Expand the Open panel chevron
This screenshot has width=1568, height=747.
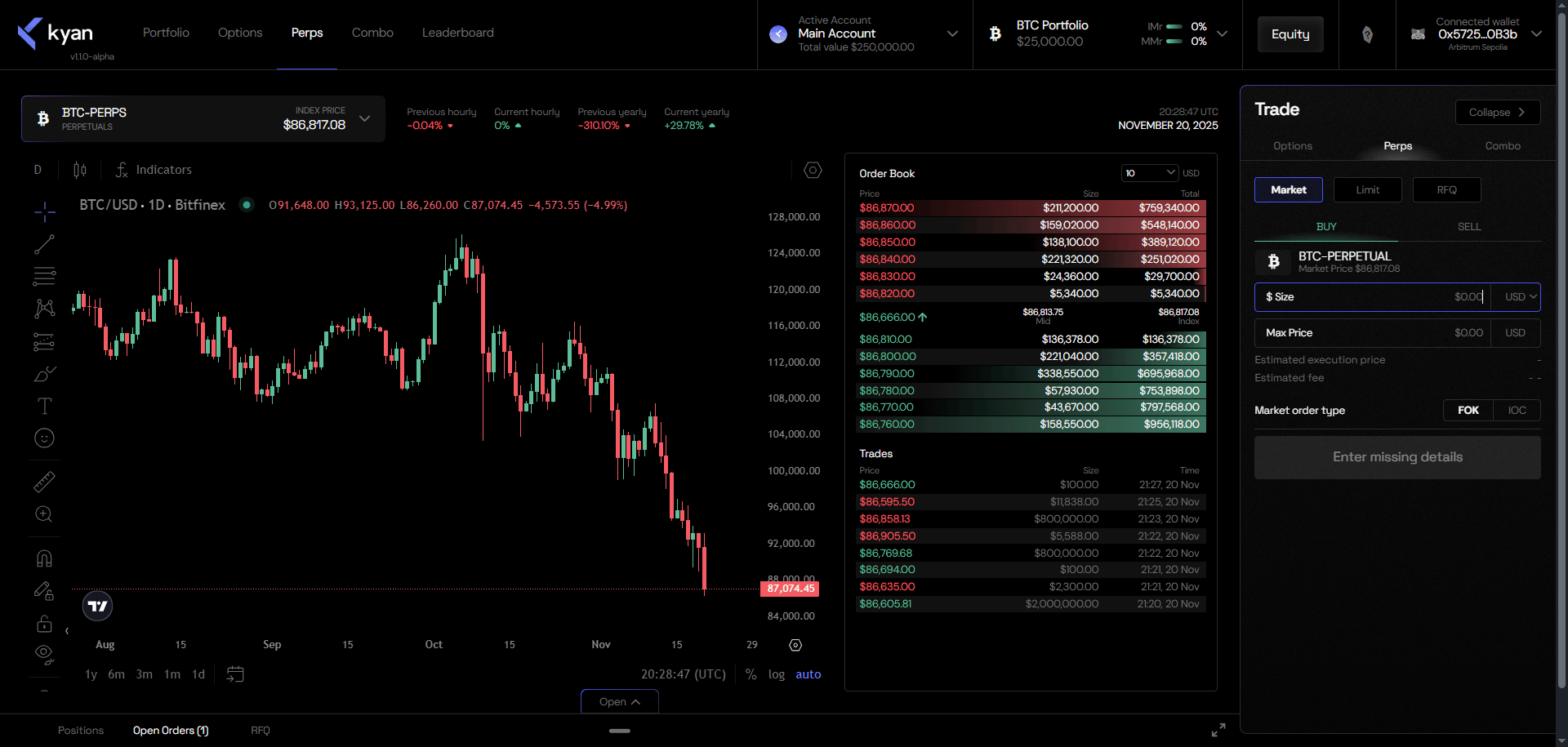620,702
